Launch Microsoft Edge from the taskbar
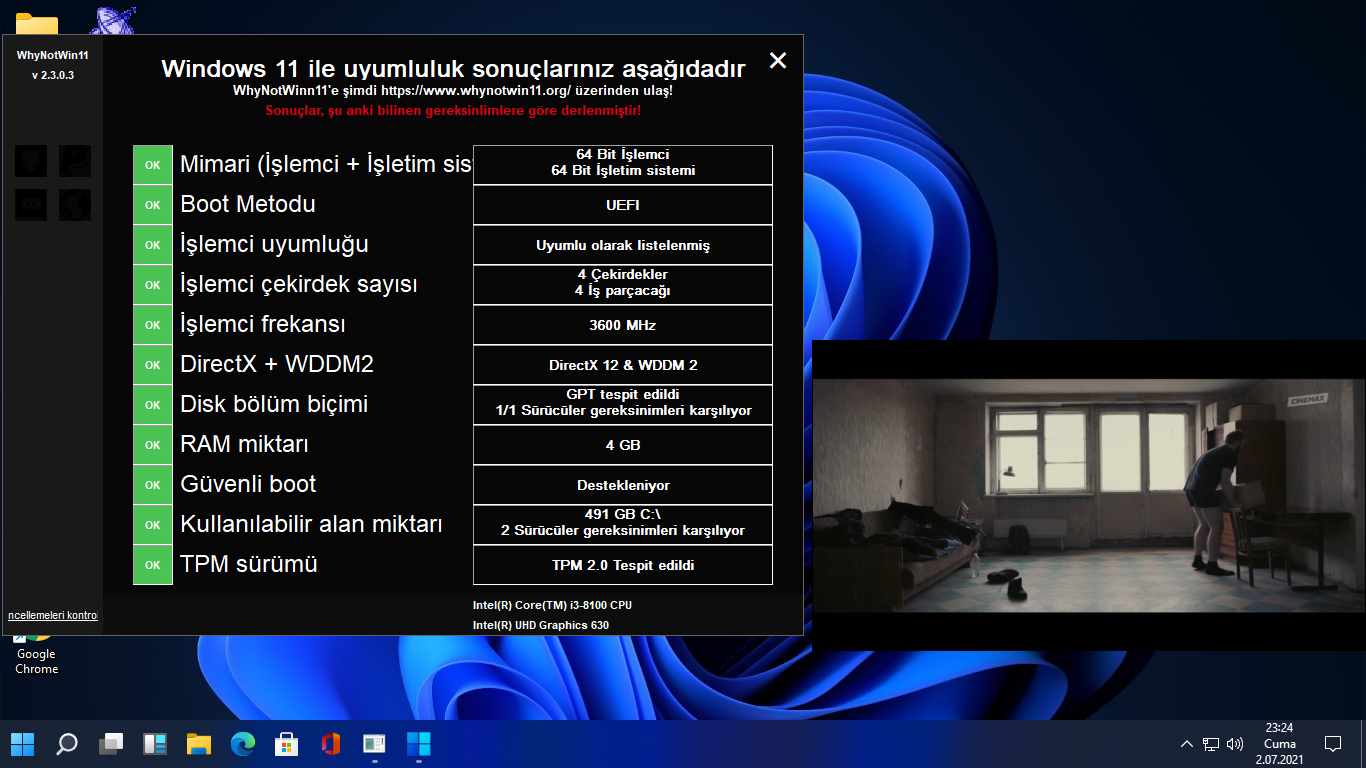 tap(243, 744)
